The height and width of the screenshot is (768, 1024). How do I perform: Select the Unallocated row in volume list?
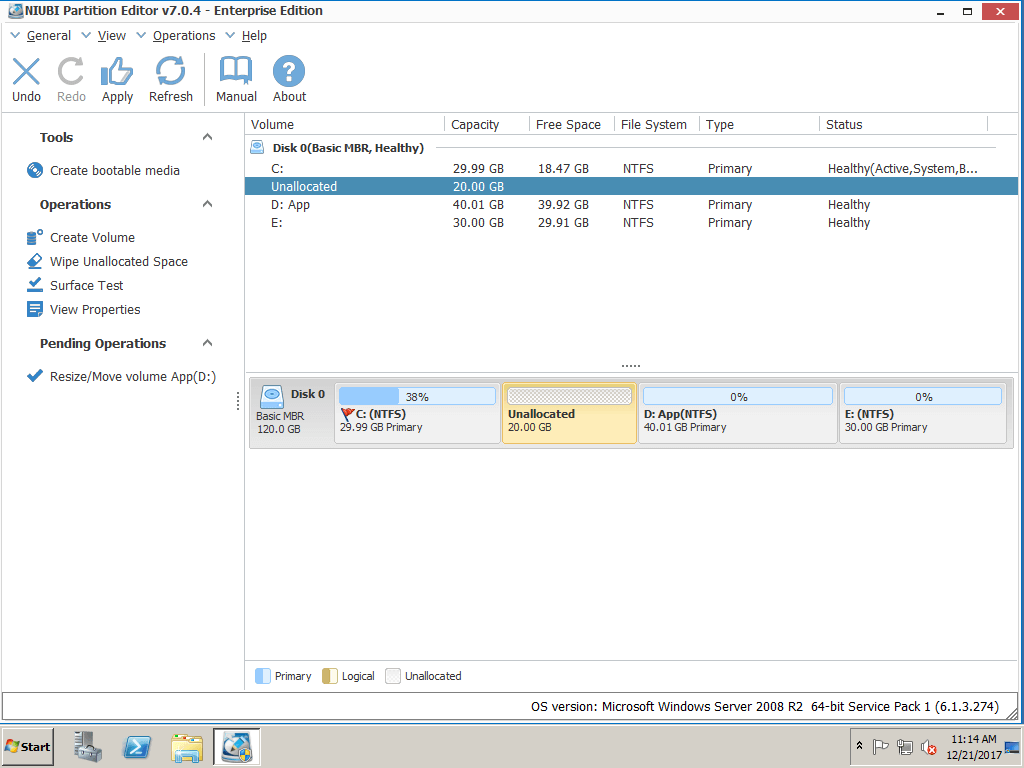[x=631, y=186]
